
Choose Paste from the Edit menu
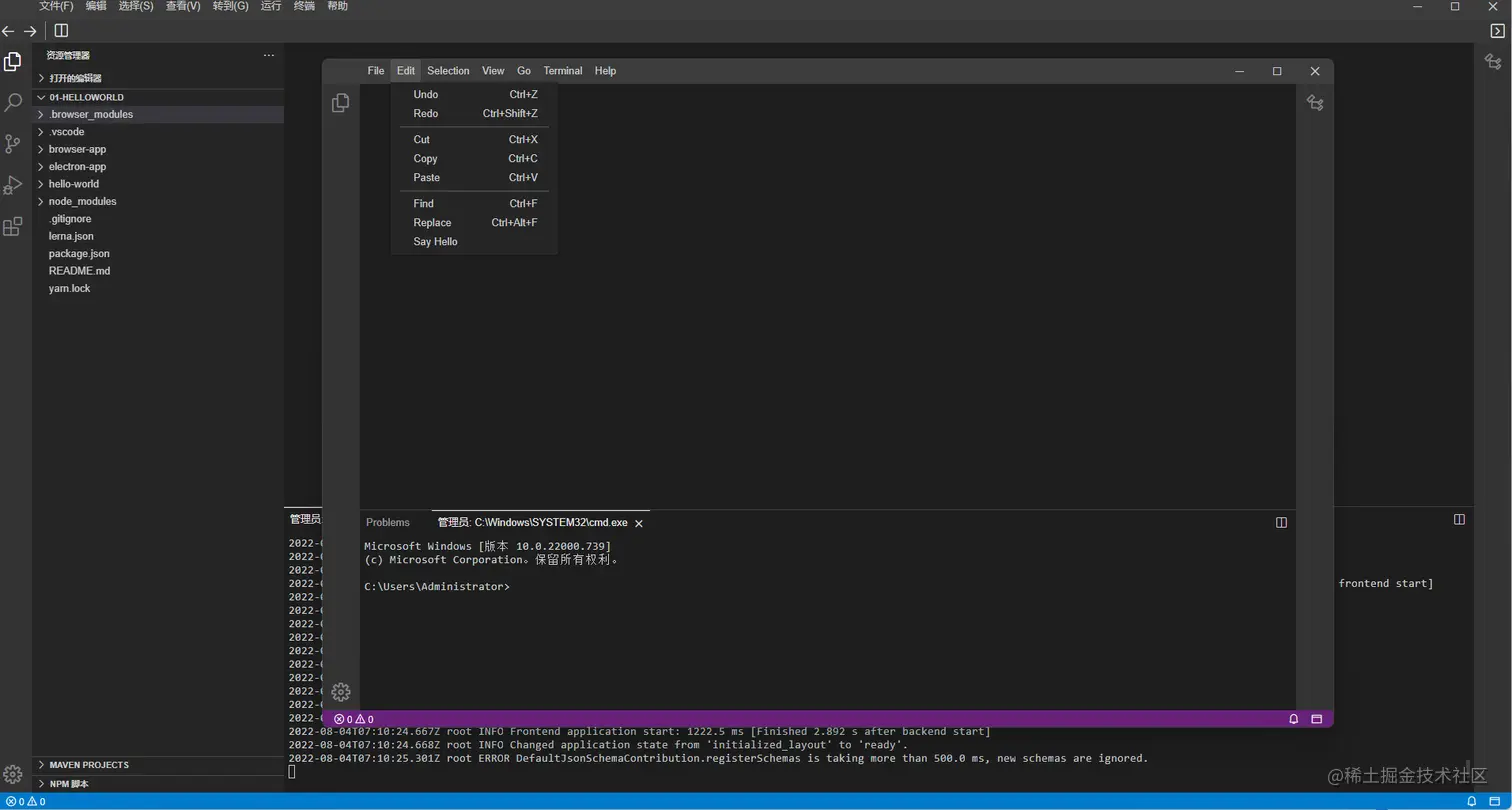point(475,177)
